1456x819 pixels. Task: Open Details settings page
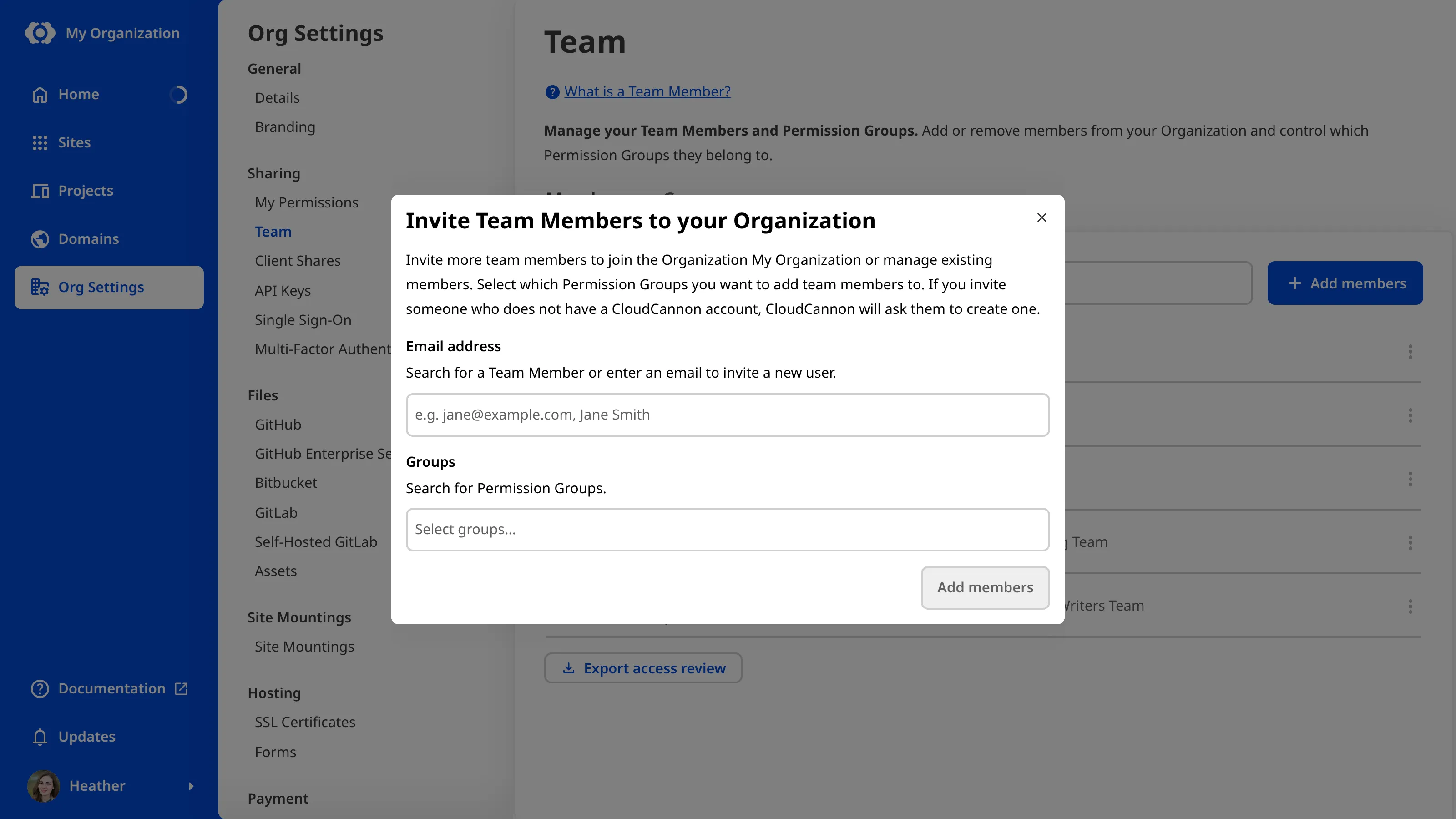277,98
